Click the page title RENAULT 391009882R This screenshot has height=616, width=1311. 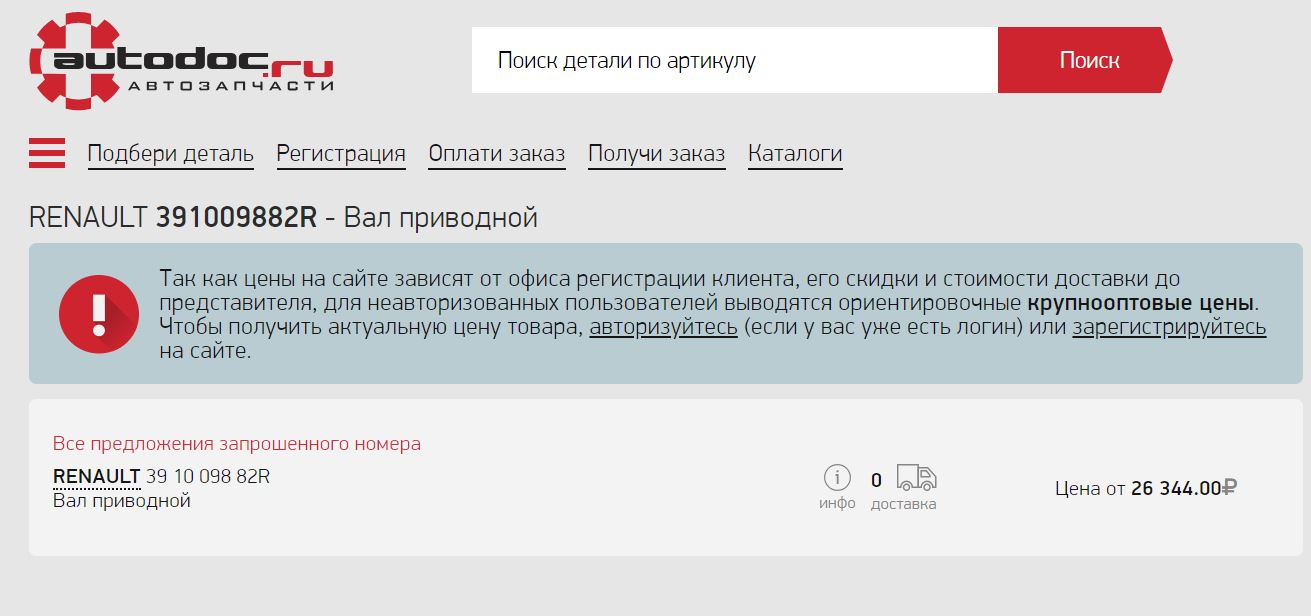coord(173,217)
